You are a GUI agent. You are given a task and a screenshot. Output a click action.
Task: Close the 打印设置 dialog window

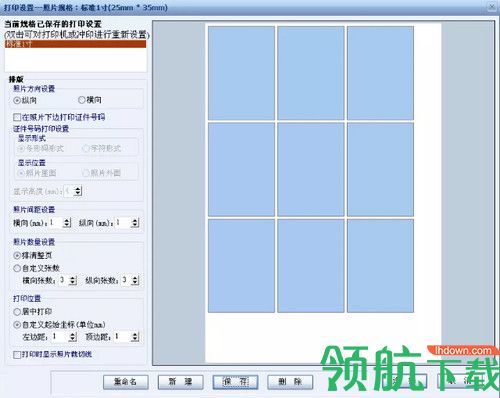492,7
